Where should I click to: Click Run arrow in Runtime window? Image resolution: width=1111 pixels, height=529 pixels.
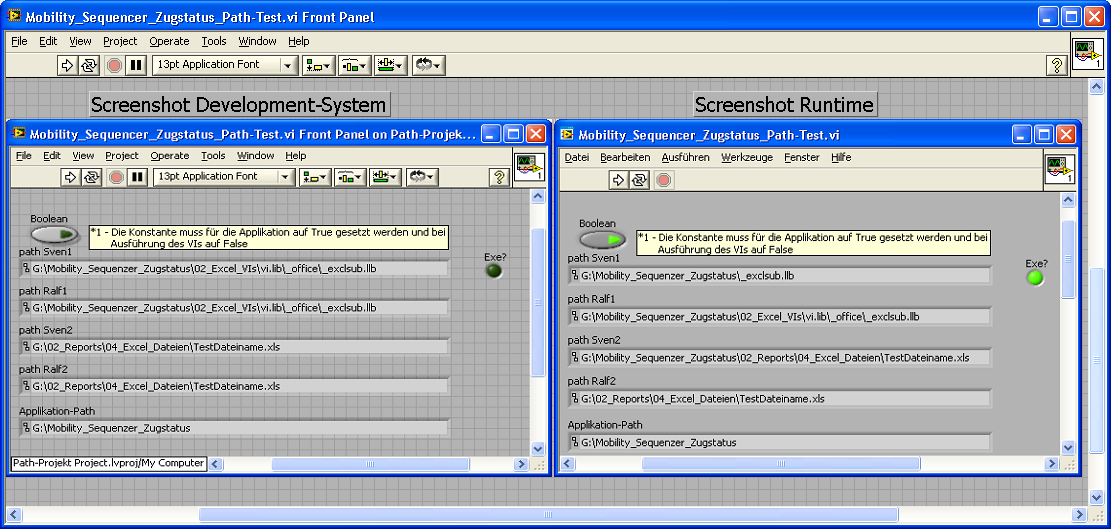[x=619, y=180]
